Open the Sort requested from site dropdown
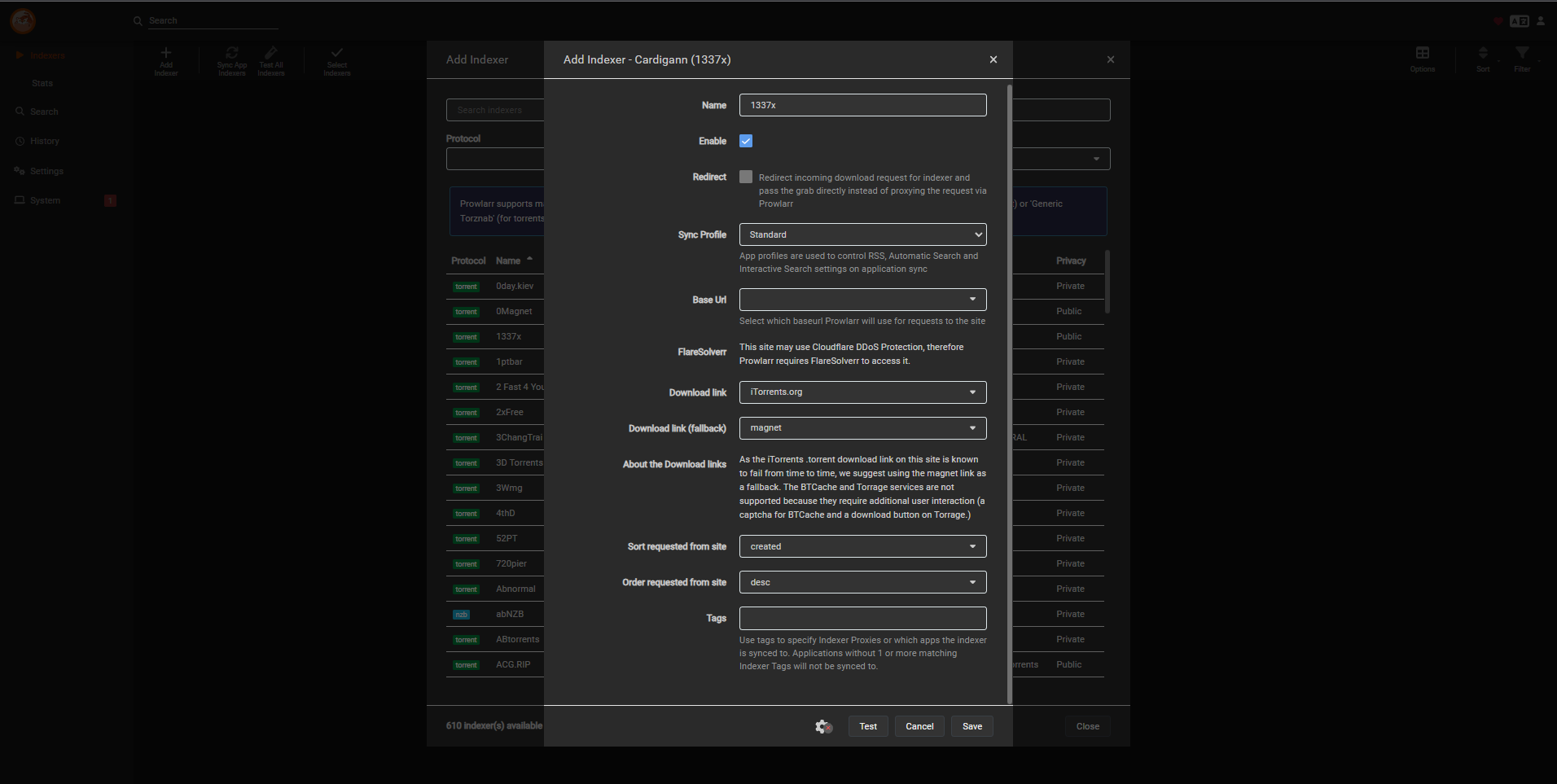This screenshot has width=1557, height=784. click(862, 546)
